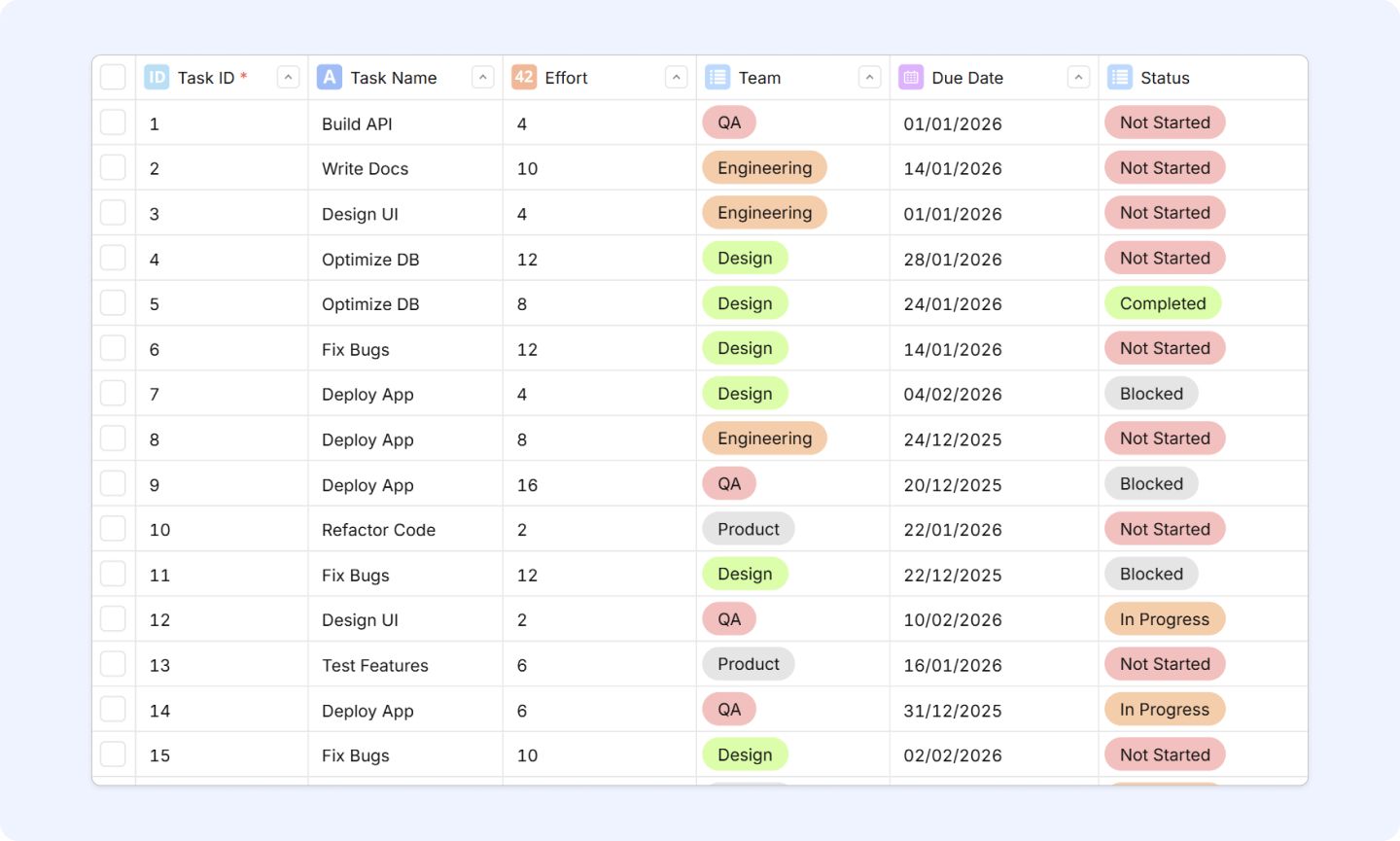
Task: Open the Completed status pill on Optimize DB
Action: point(1163,303)
